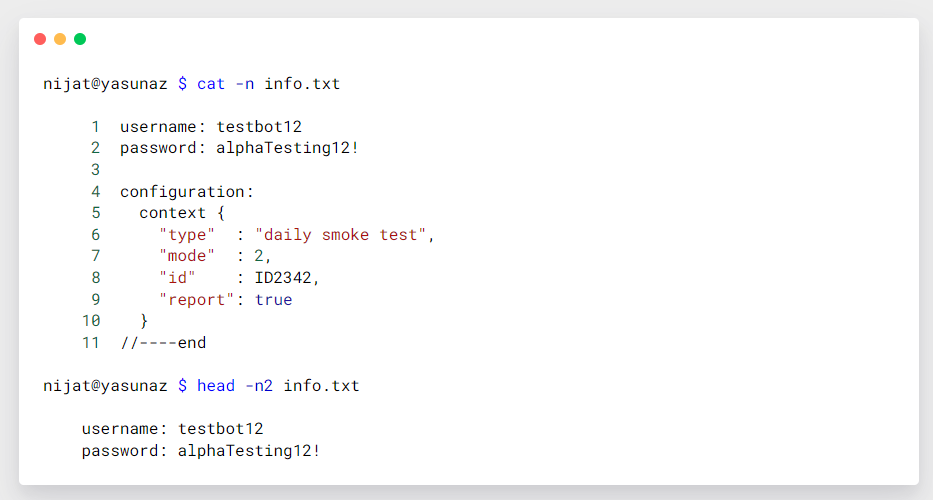Click the ID2342 value
Image resolution: width=933 pixels, height=500 pixels.
[287, 278]
